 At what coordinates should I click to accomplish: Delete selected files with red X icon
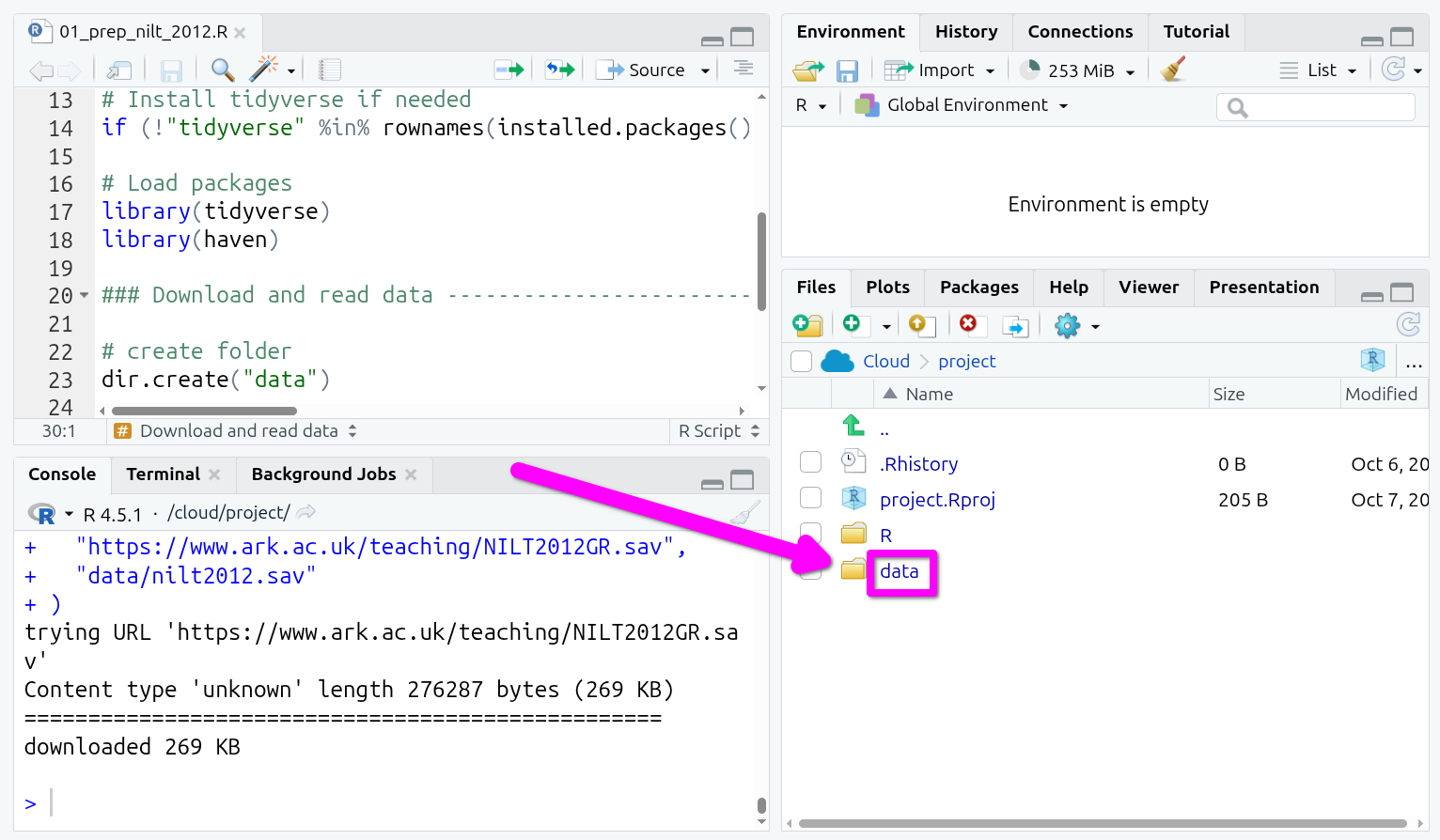pyautogui.click(x=967, y=324)
